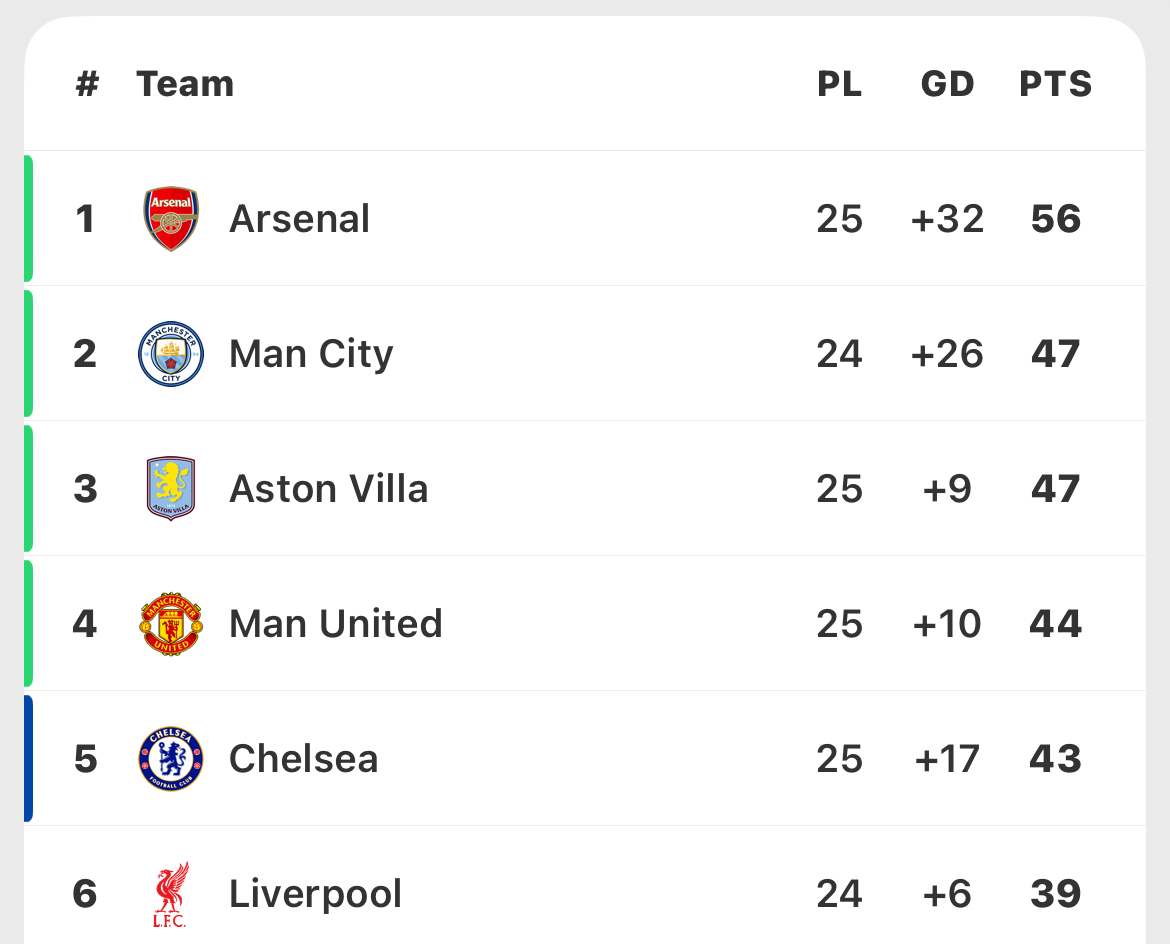Sort table by PTS column header
The width and height of the screenshot is (1170, 944).
[x=1055, y=84]
